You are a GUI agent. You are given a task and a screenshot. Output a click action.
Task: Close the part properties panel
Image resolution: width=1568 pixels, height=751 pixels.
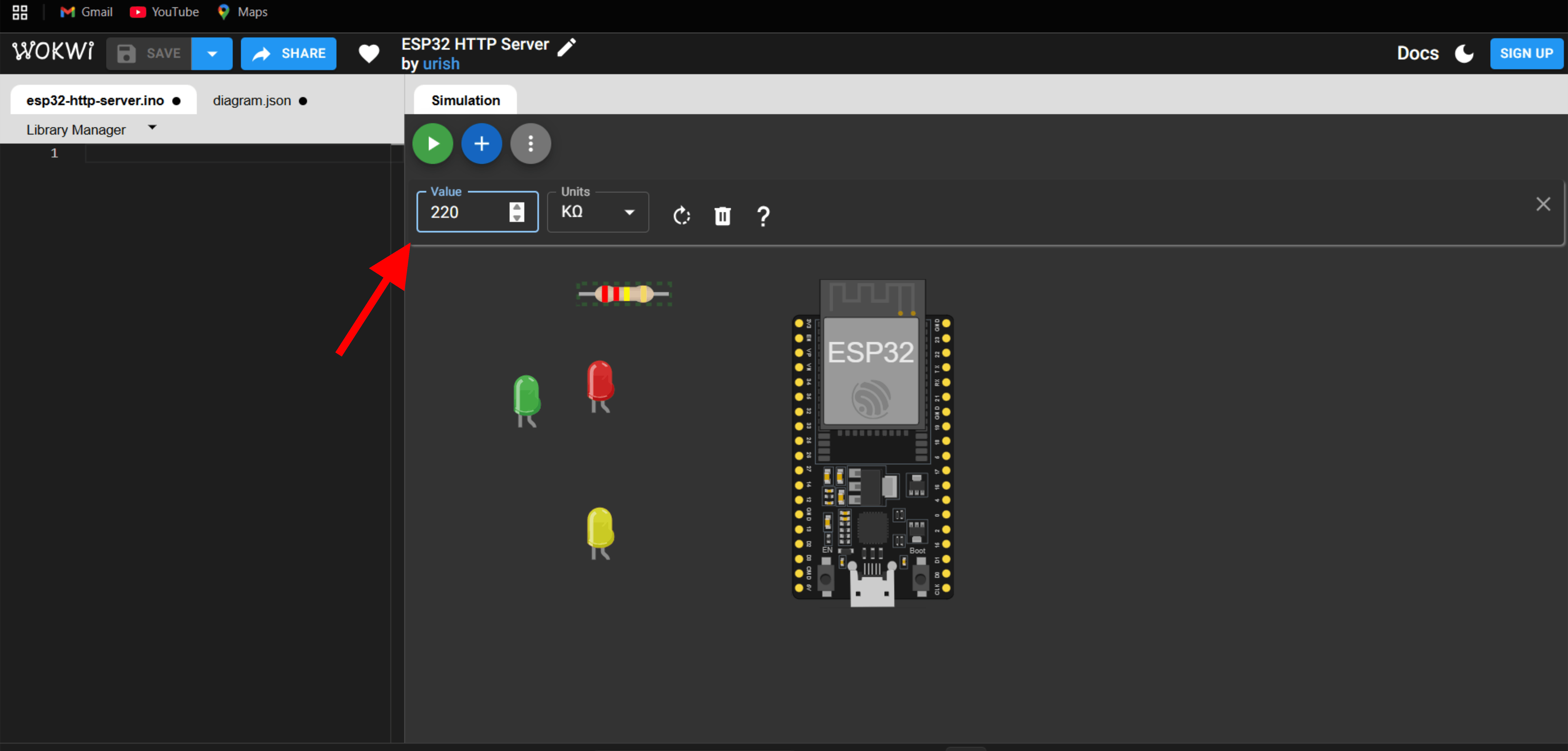[1542, 204]
